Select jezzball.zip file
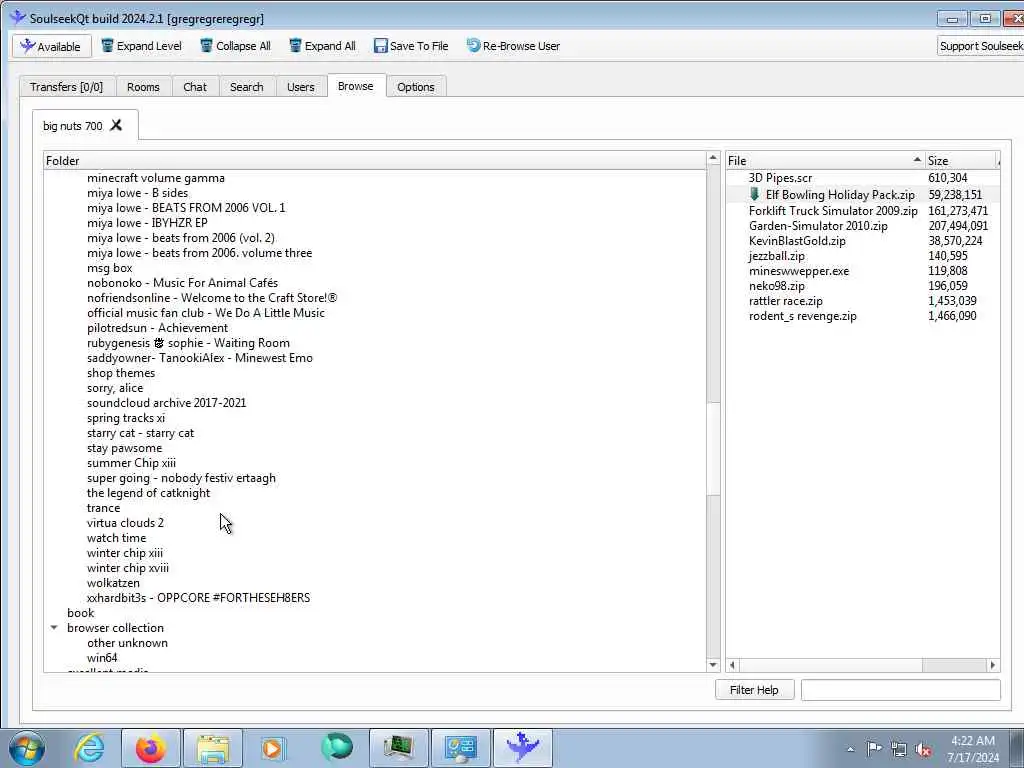1024x768 pixels. point(776,256)
